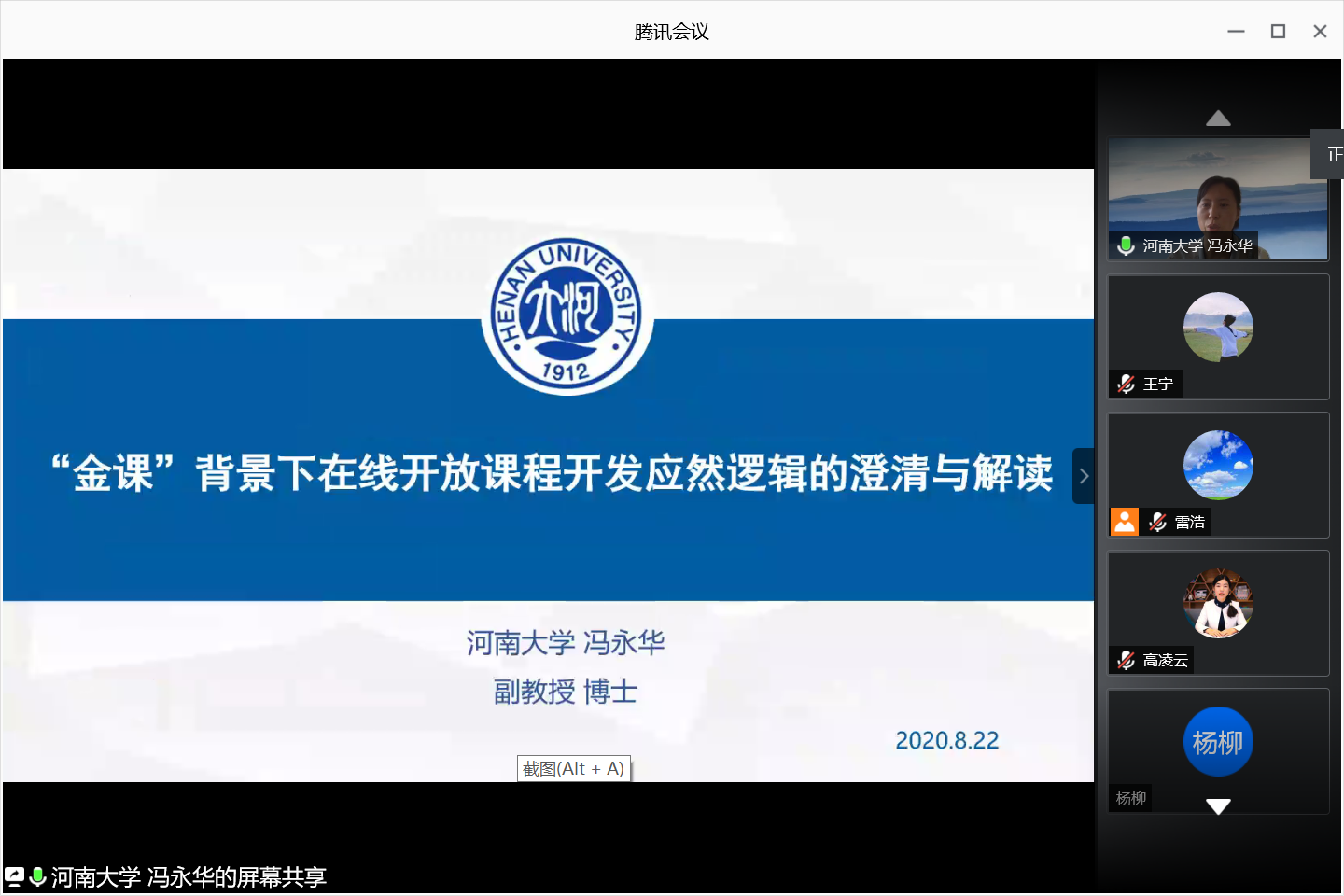Viewport: 1344px width, 896px height.
Task: Click the 高凌云 name label
Action: coord(1166,660)
